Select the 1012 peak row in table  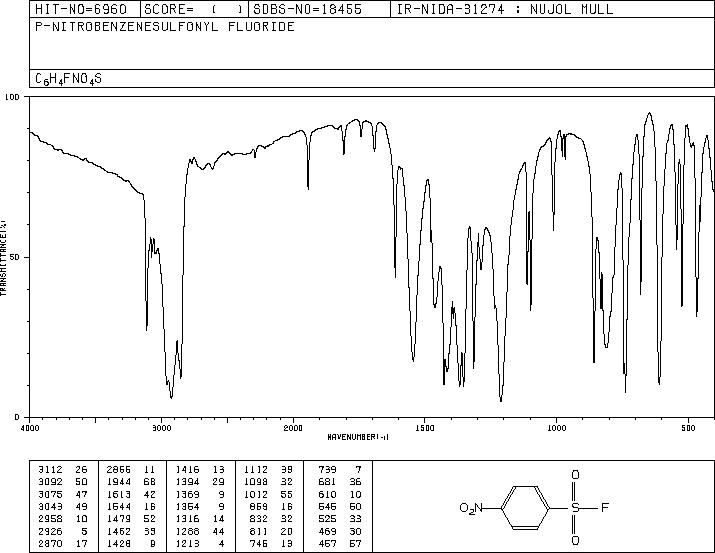click(269, 494)
